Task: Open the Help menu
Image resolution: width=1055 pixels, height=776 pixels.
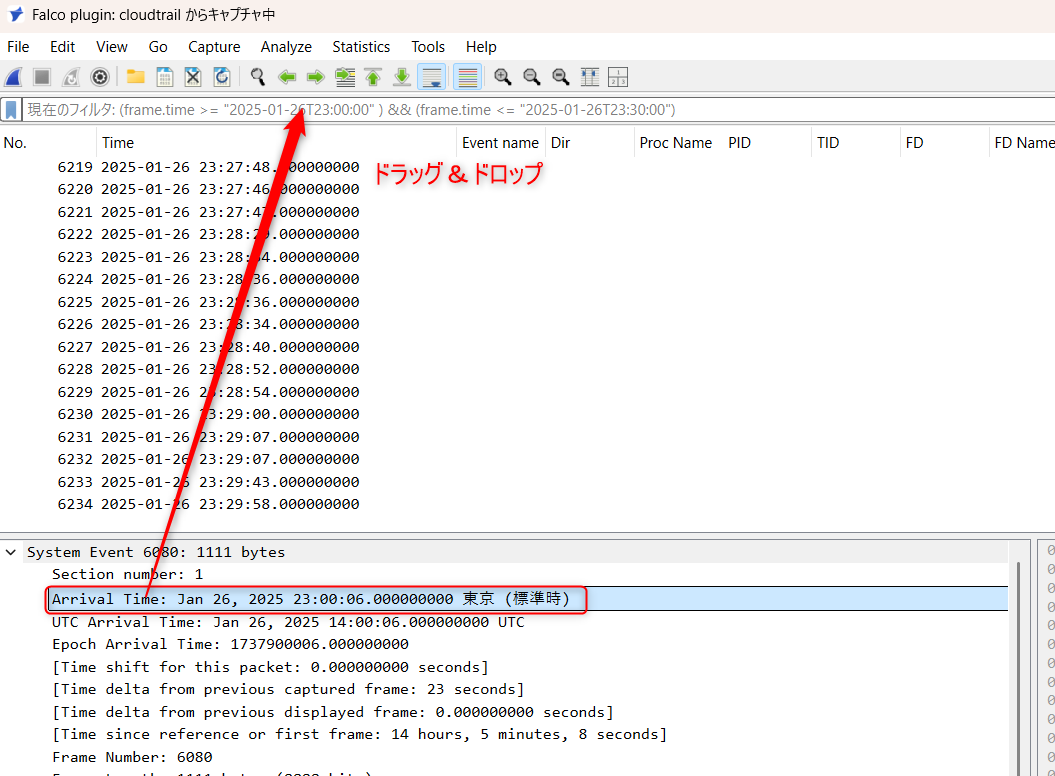Action: point(481,46)
